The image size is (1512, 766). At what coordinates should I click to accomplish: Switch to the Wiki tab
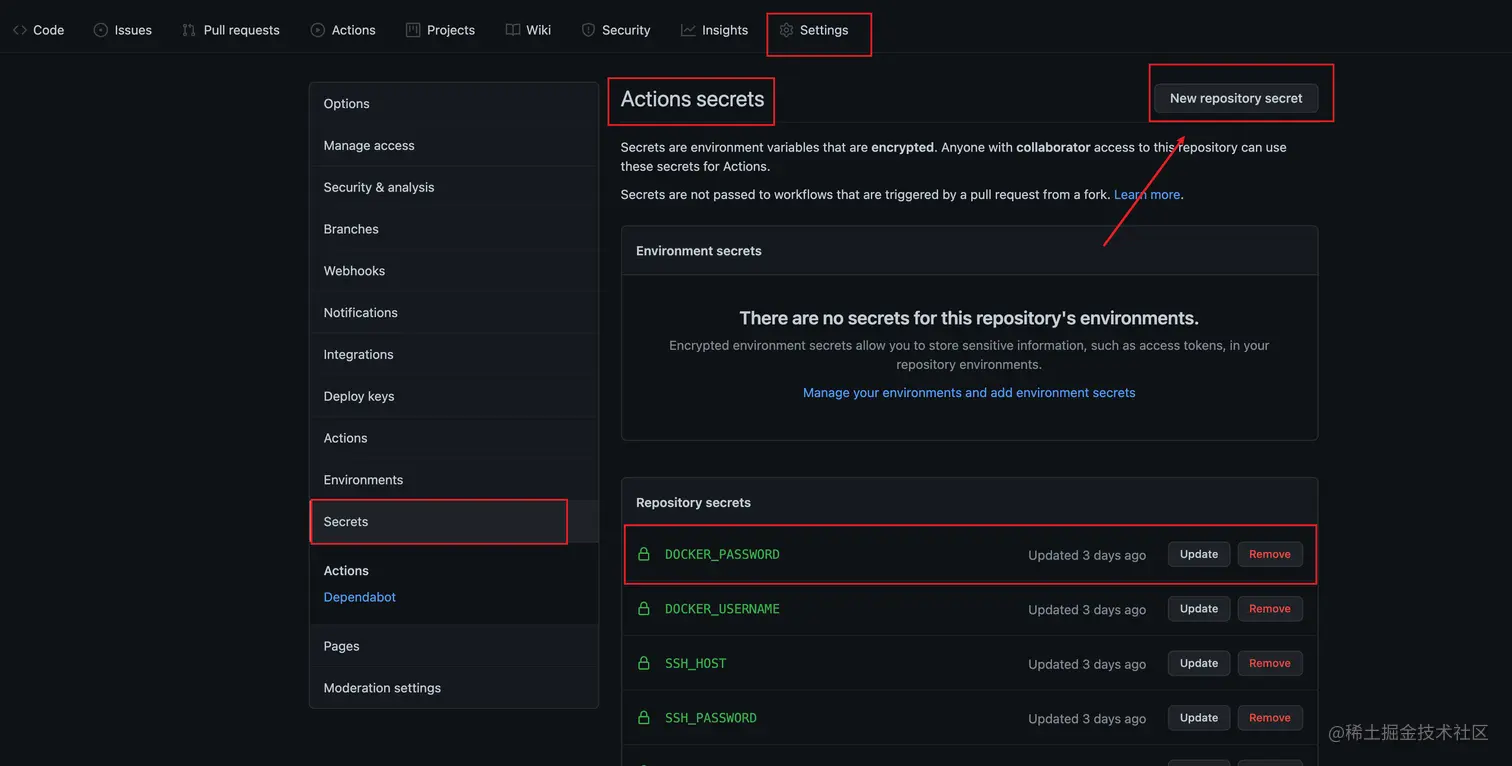coord(528,30)
